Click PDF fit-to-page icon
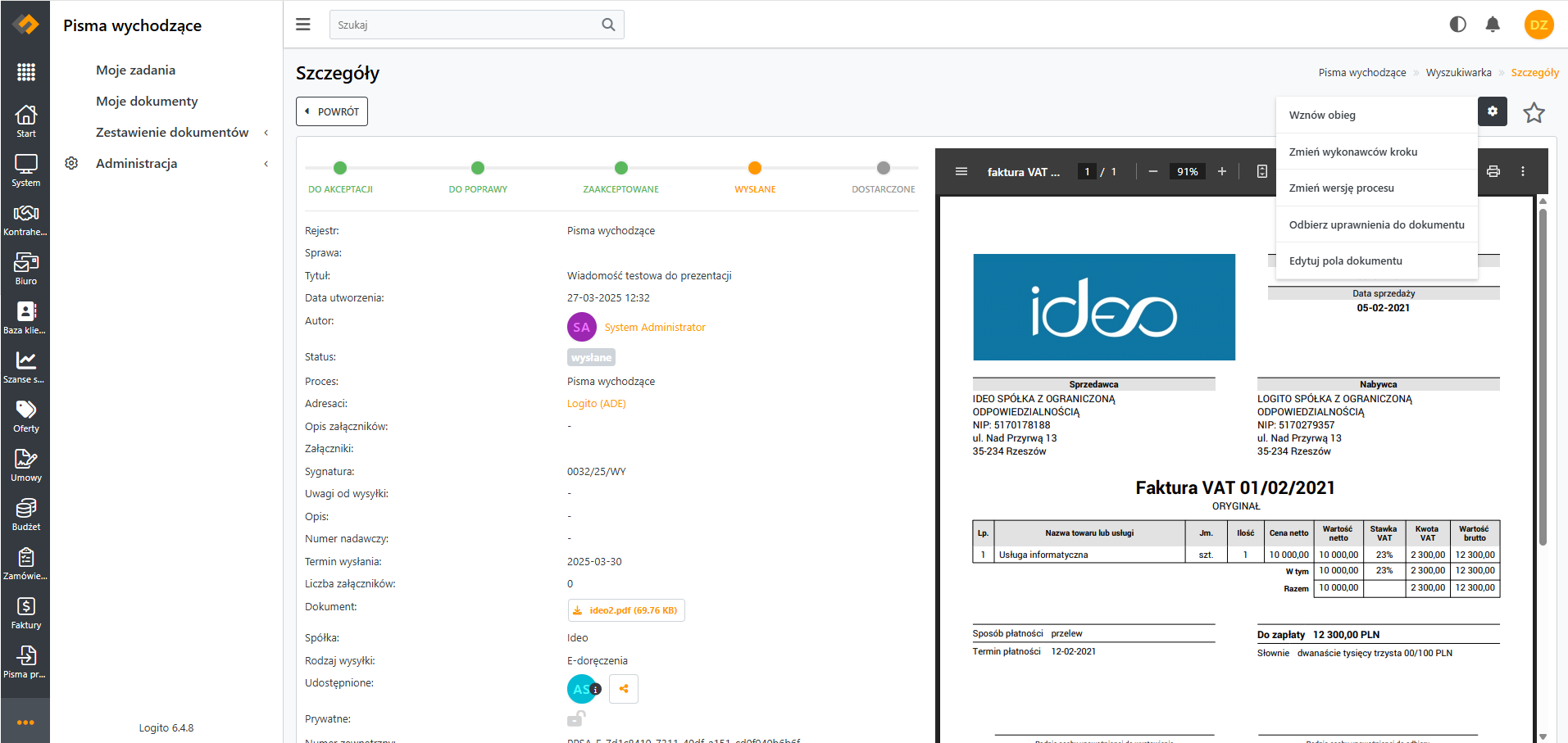 [x=1262, y=171]
